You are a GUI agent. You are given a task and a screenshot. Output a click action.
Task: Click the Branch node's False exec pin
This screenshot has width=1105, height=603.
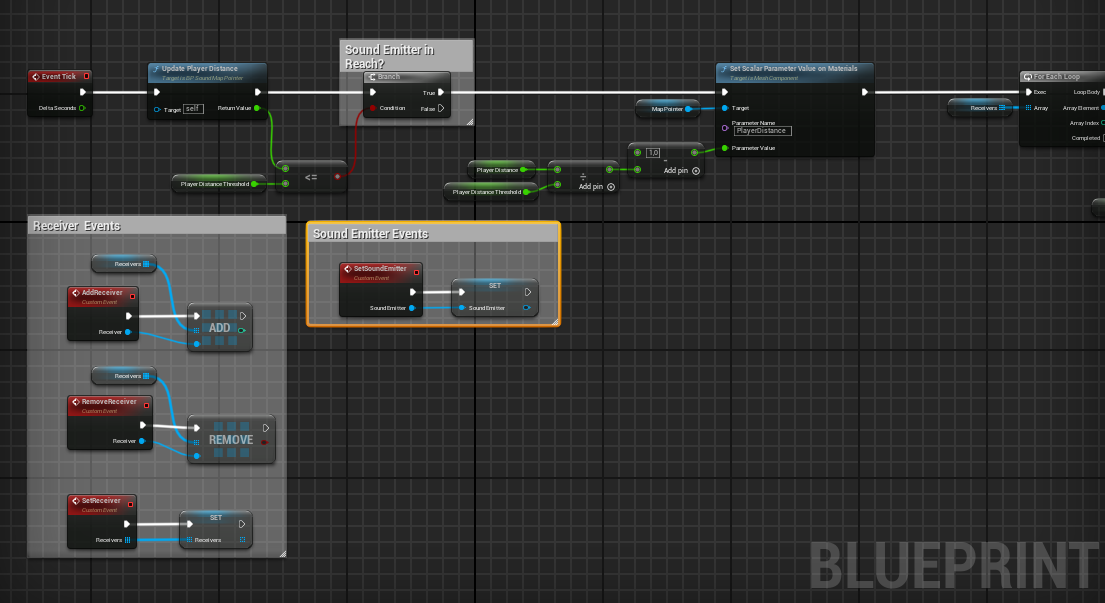point(440,108)
